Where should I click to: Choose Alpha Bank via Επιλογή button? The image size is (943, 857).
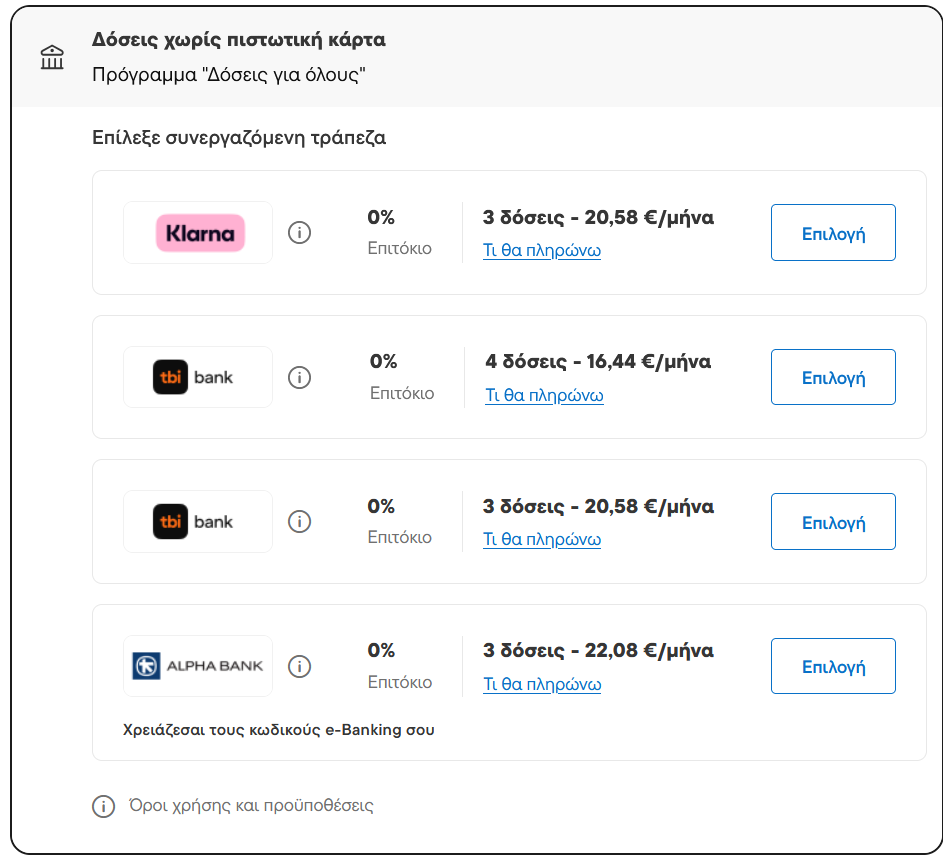[833, 667]
